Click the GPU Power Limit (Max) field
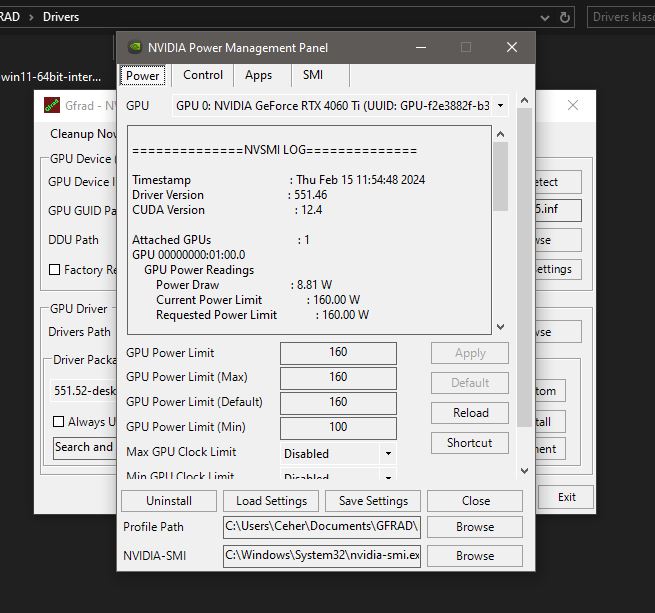Viewport: 655px width, 613px height. pyautogui.click(x=338, y=378)
